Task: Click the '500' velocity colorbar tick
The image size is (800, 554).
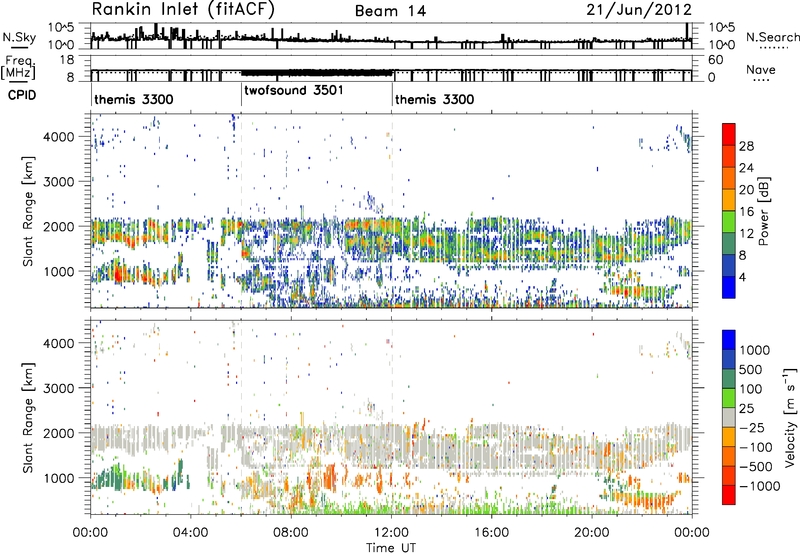Action: point(751,369)
